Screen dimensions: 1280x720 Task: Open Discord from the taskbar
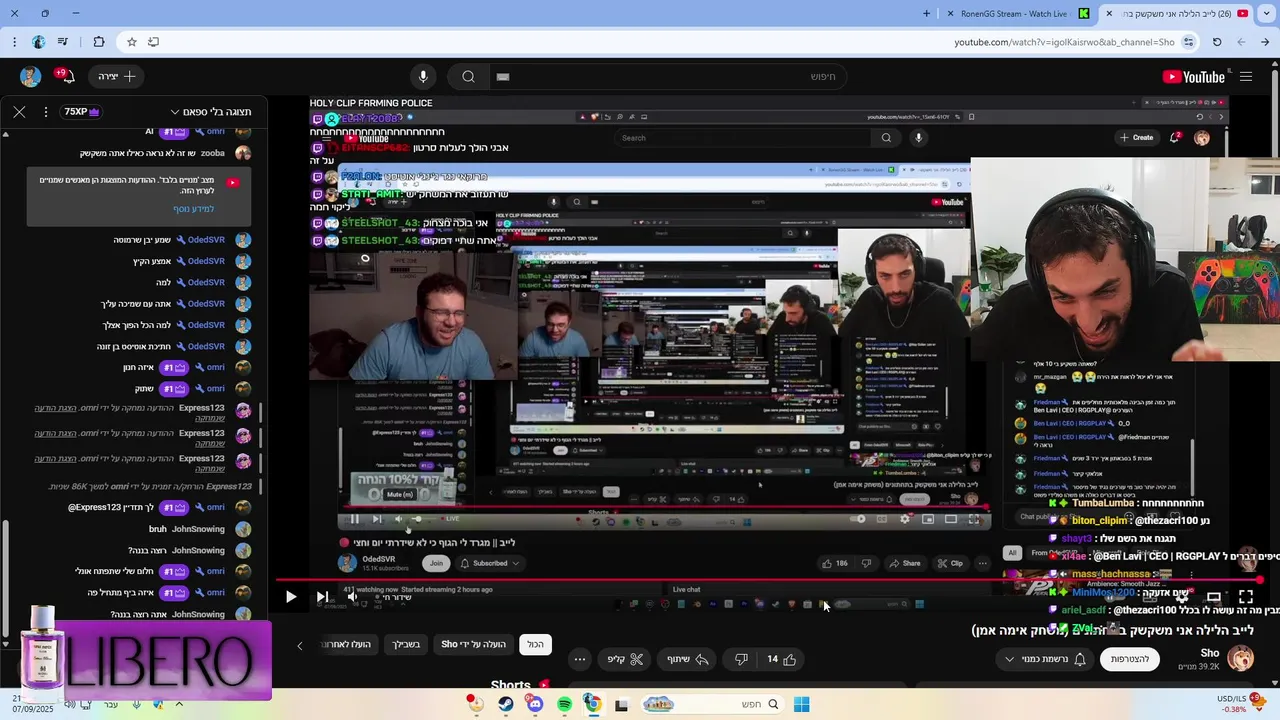[x=535, y=704]
